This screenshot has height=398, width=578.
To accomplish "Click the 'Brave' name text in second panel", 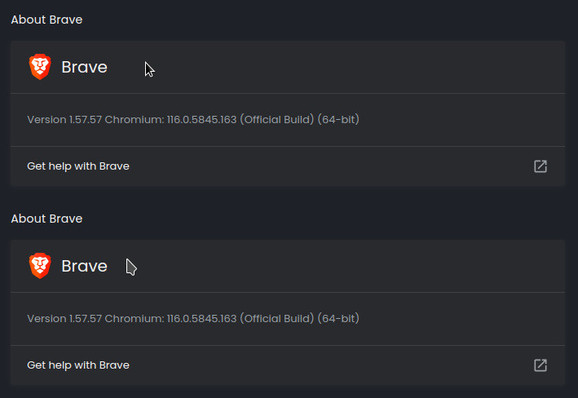I will [84, 266].
